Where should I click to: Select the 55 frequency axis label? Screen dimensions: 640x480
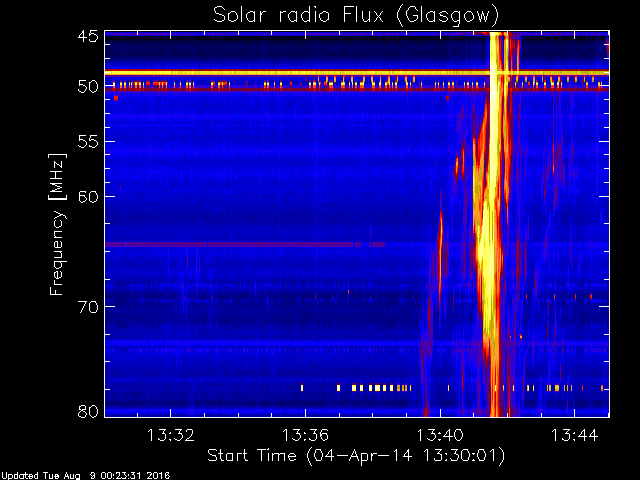pyautogui.click(x=88, y=142)
